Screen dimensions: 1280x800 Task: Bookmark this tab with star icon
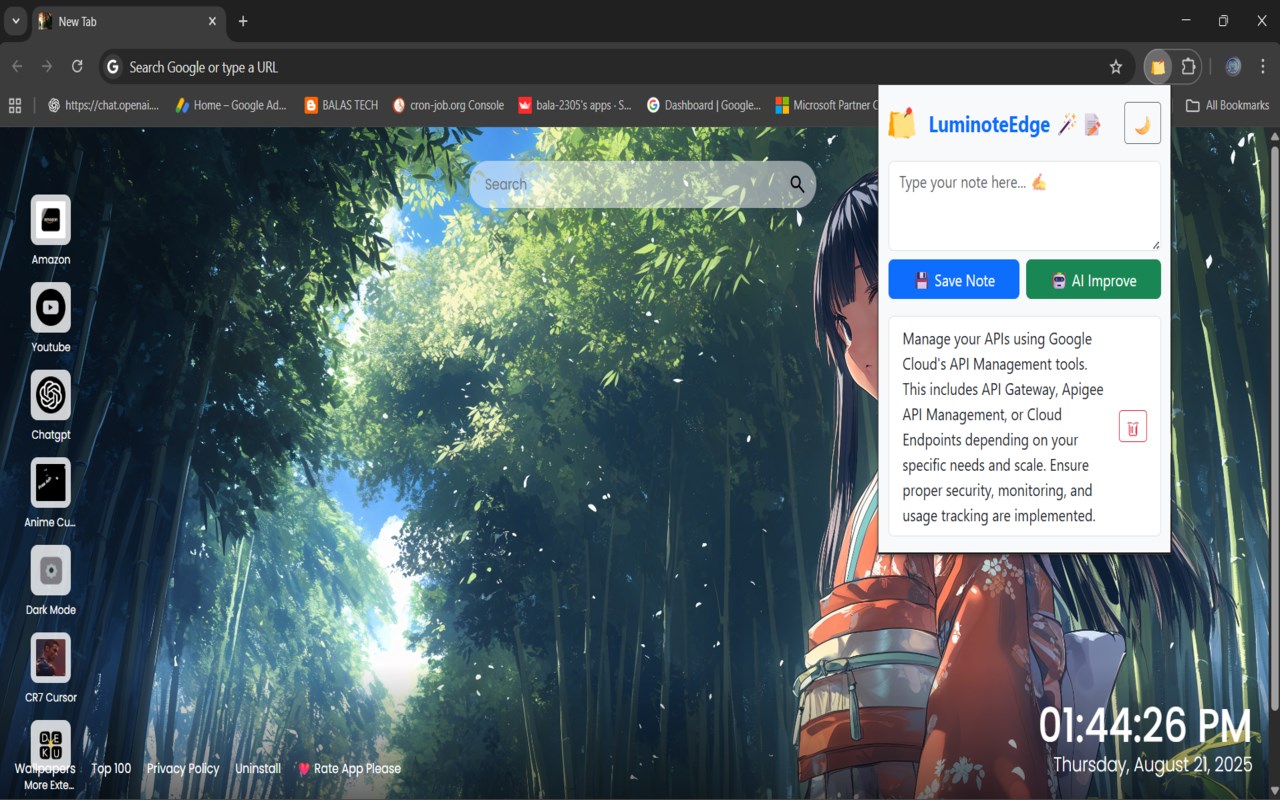click(x=1116, y=67)
